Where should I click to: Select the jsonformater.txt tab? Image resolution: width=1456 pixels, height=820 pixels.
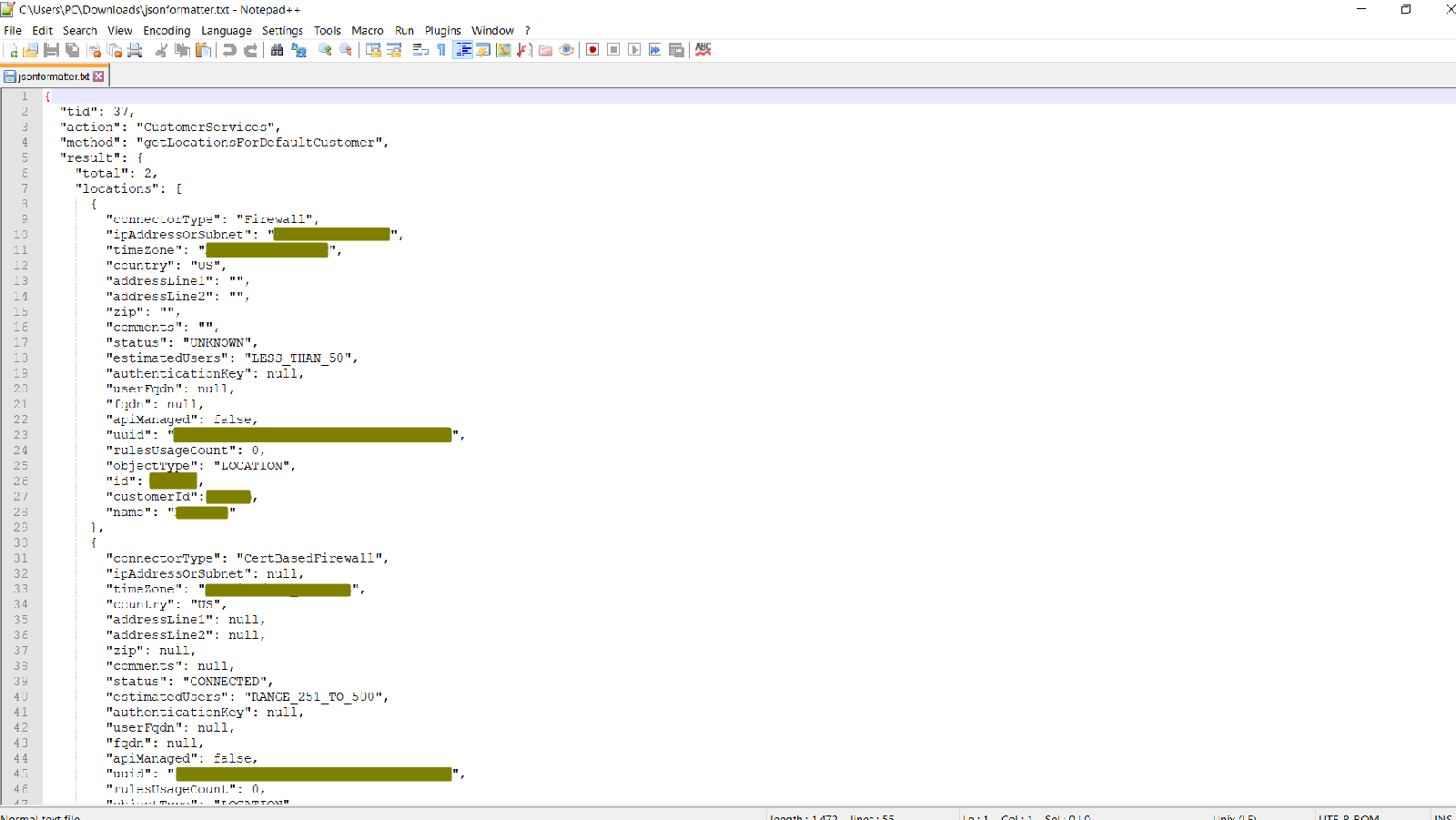[55, 76]
